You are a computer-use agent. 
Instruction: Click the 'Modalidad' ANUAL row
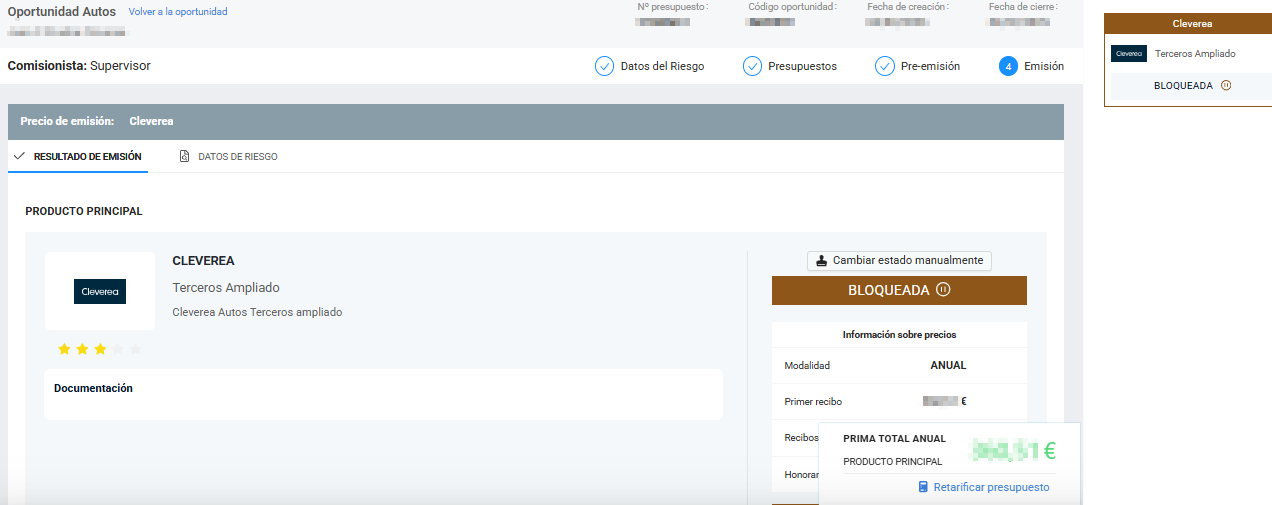tap(899, 365)
